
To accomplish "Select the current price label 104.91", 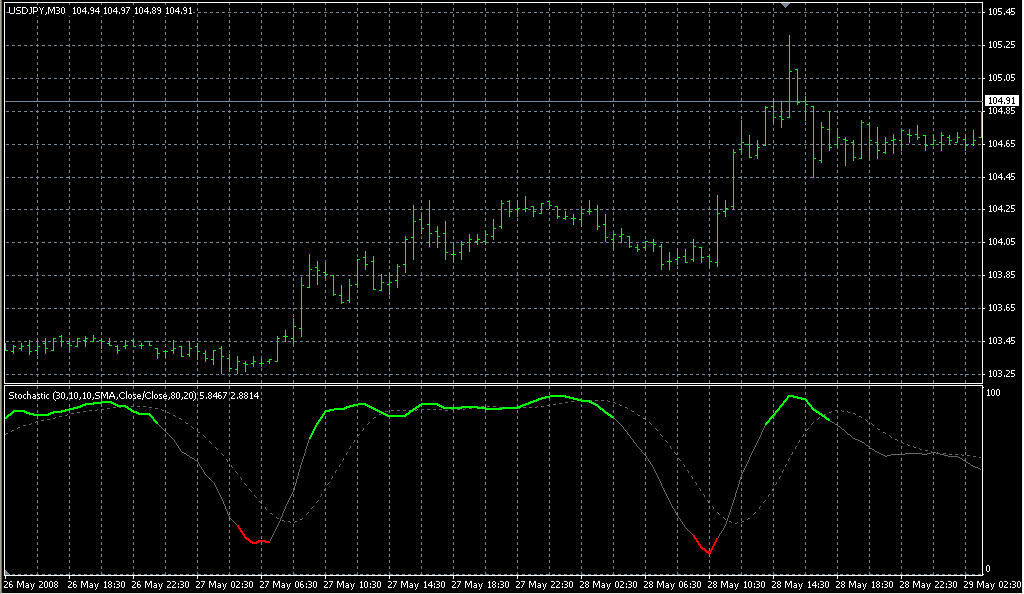I will 1001,101.
